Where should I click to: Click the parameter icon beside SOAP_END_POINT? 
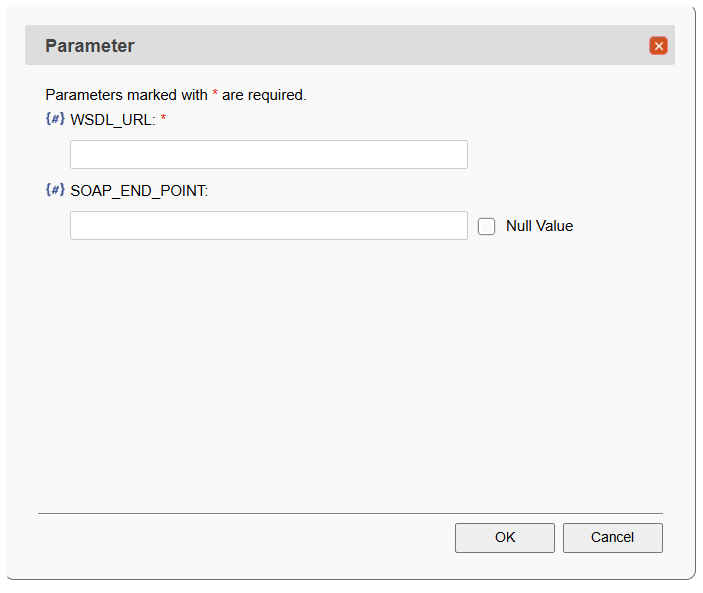(55, 190)
